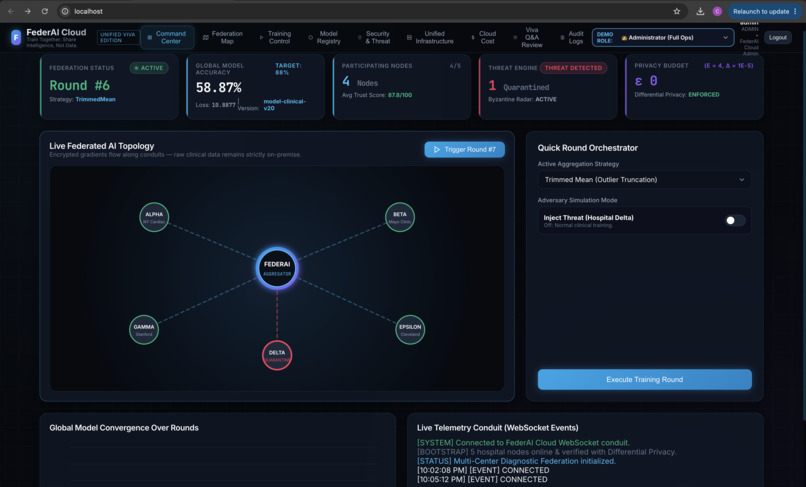The image size is (806, 487).
Task: Click the ACTIVE federation status badge
Action: [x=149, y=68]
